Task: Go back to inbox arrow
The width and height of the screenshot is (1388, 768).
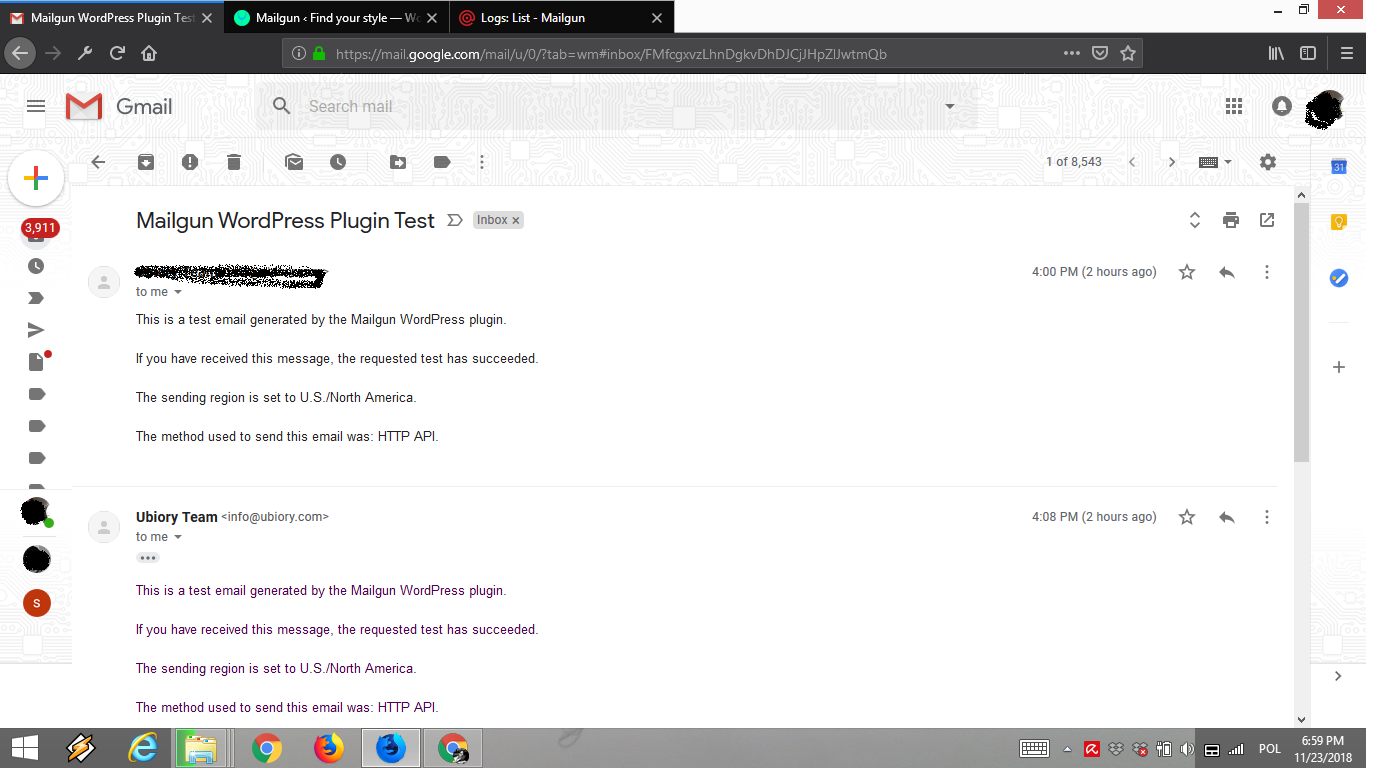Action: click(x=98, y=162)
